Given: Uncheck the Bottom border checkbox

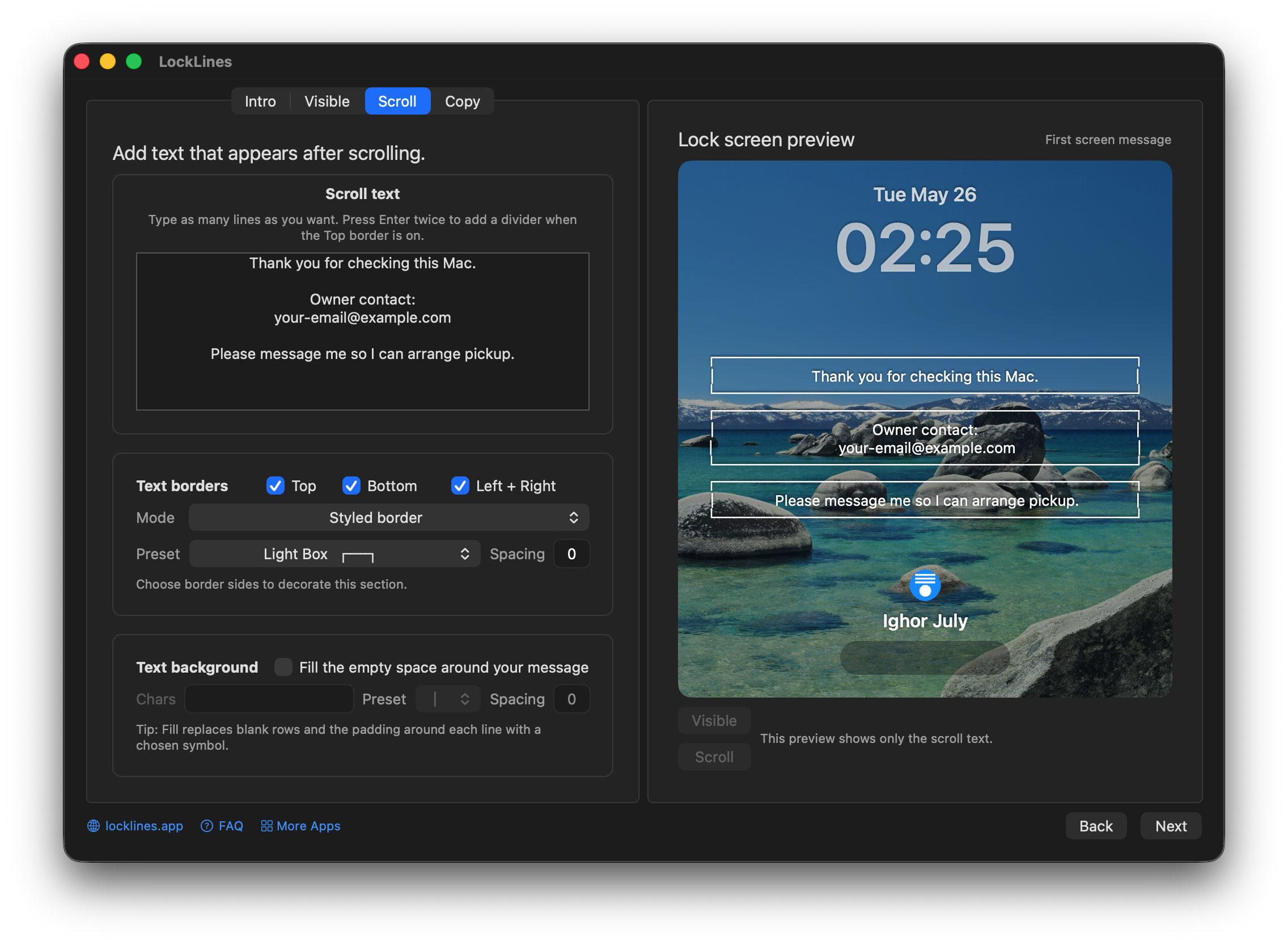Looking at the screenshot, I should click(351, 485).
